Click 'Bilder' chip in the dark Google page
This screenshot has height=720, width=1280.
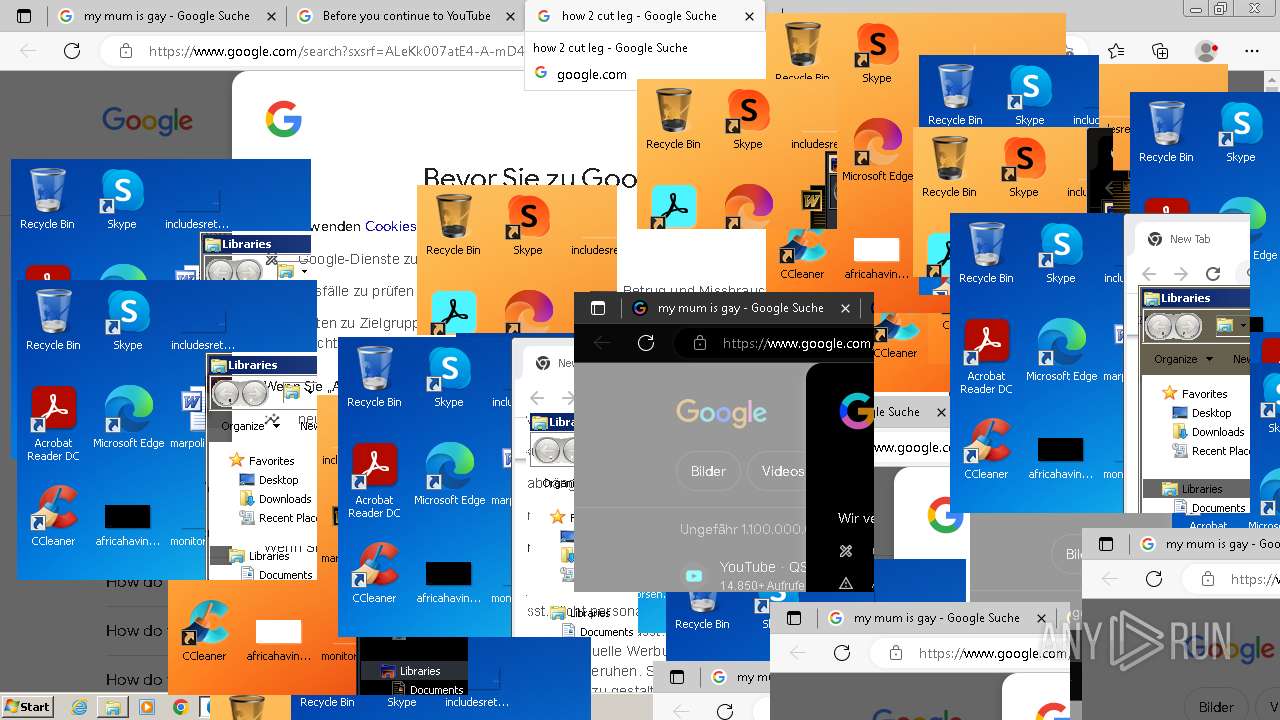(708, 471)
